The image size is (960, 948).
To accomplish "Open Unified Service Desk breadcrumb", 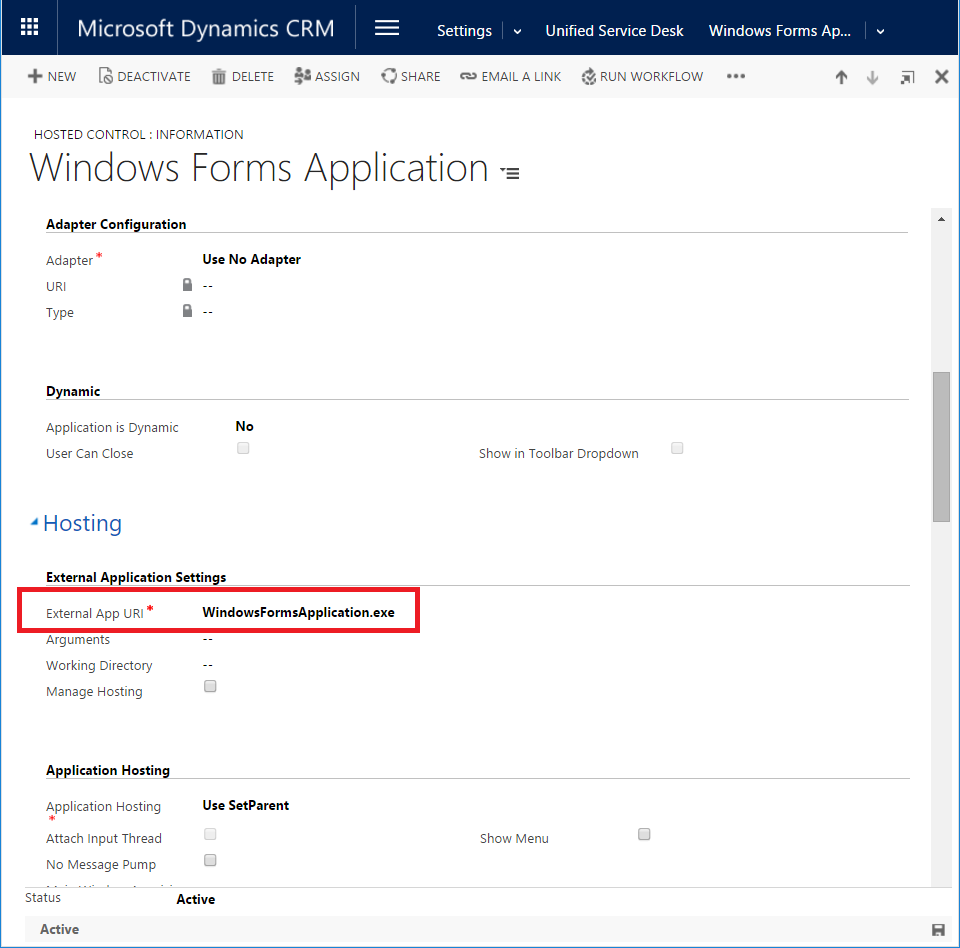I will [x=614, y=31].
